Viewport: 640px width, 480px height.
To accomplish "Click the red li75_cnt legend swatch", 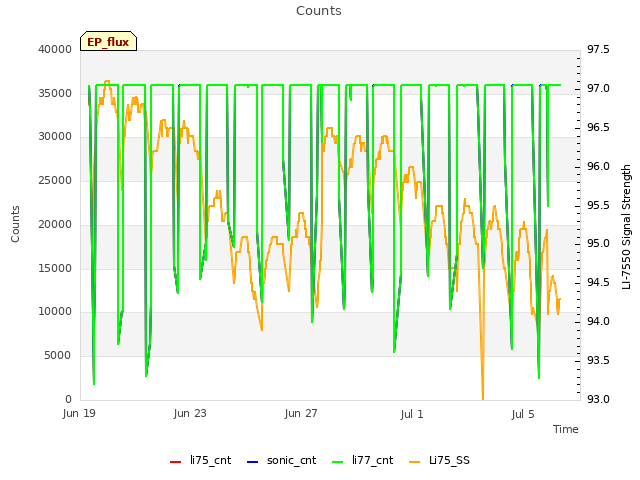I will pos(175,462).
